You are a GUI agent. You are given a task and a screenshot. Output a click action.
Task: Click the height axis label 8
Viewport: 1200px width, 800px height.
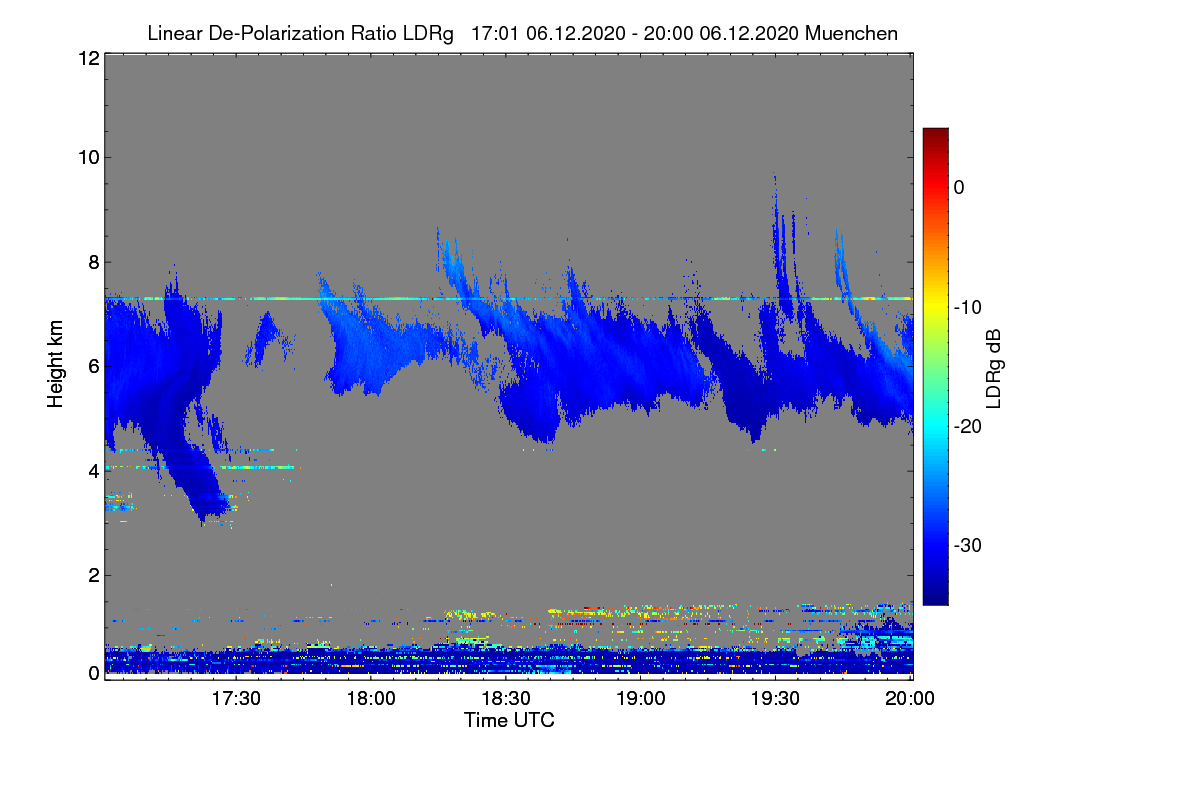(93, 262)
